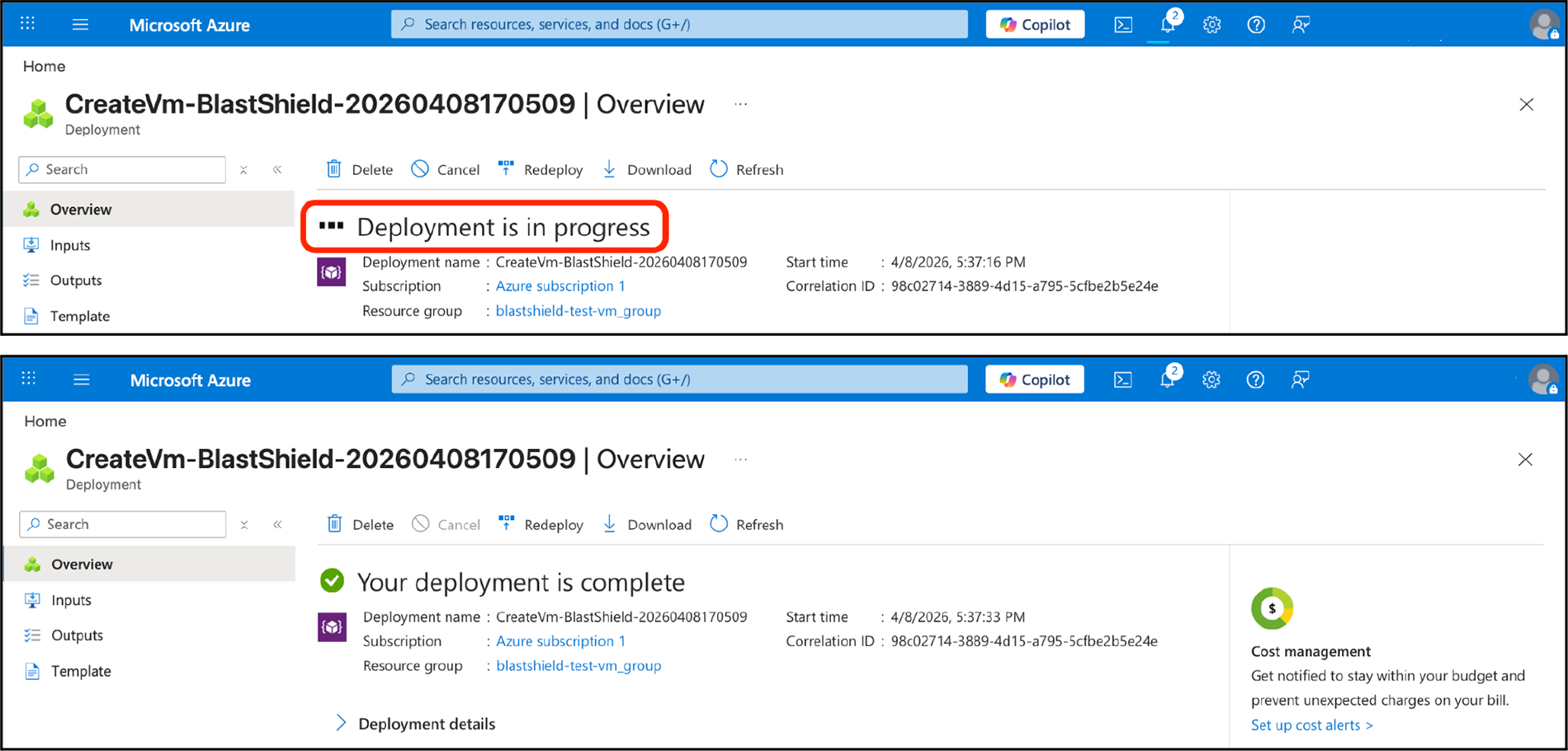The height and width of the screenshot is (751, 1568).
Task: Click Download in the completed deployment toolbar
Action: (647, 524)
